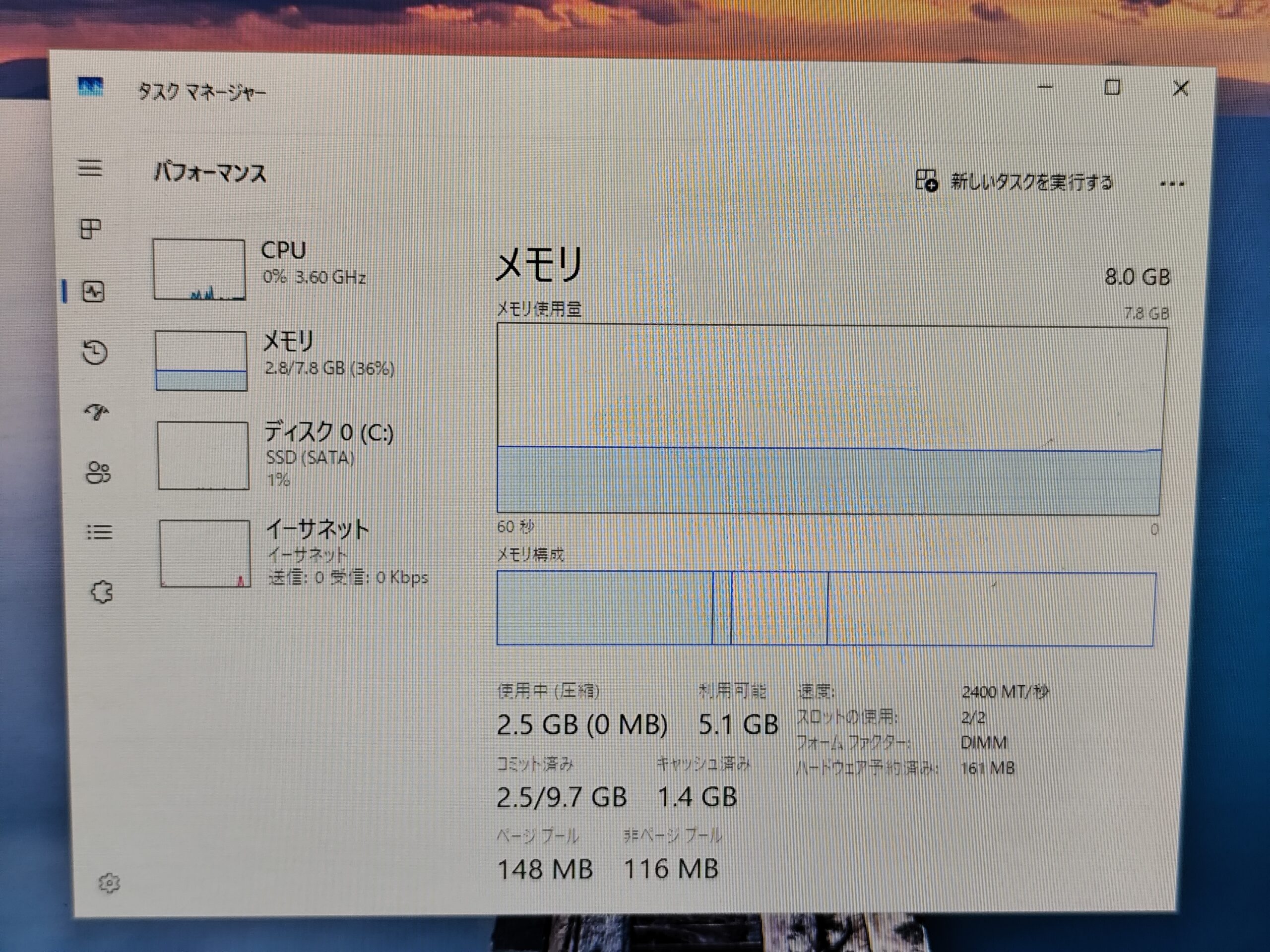
Task: Click the Ethernet mini graph thumbnail
Action: (x=205, y=553)
